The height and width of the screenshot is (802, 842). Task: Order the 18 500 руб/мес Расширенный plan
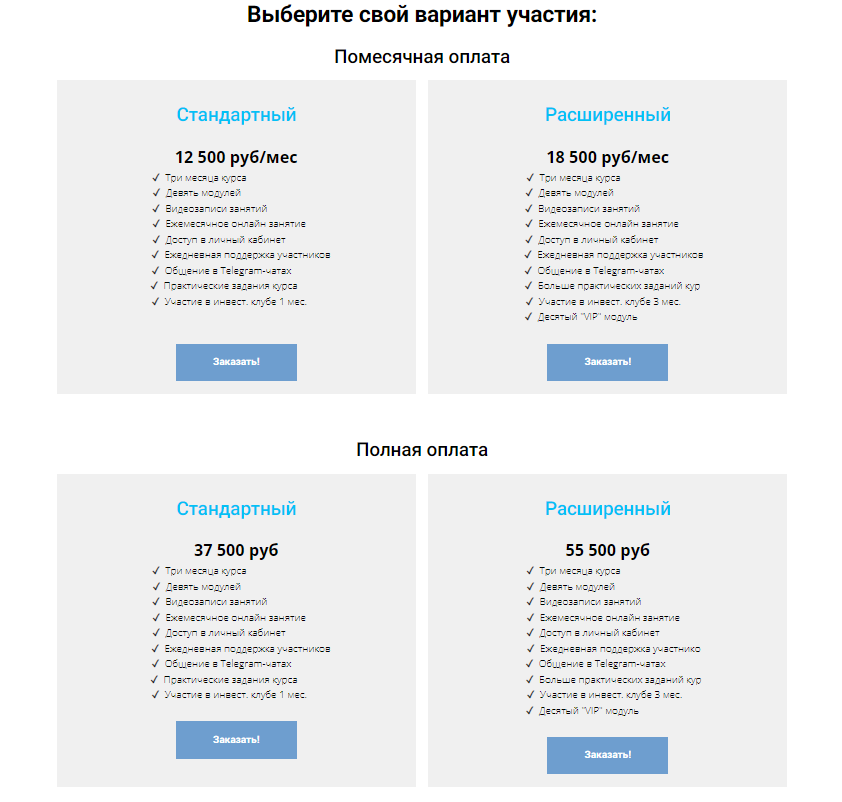607,362
